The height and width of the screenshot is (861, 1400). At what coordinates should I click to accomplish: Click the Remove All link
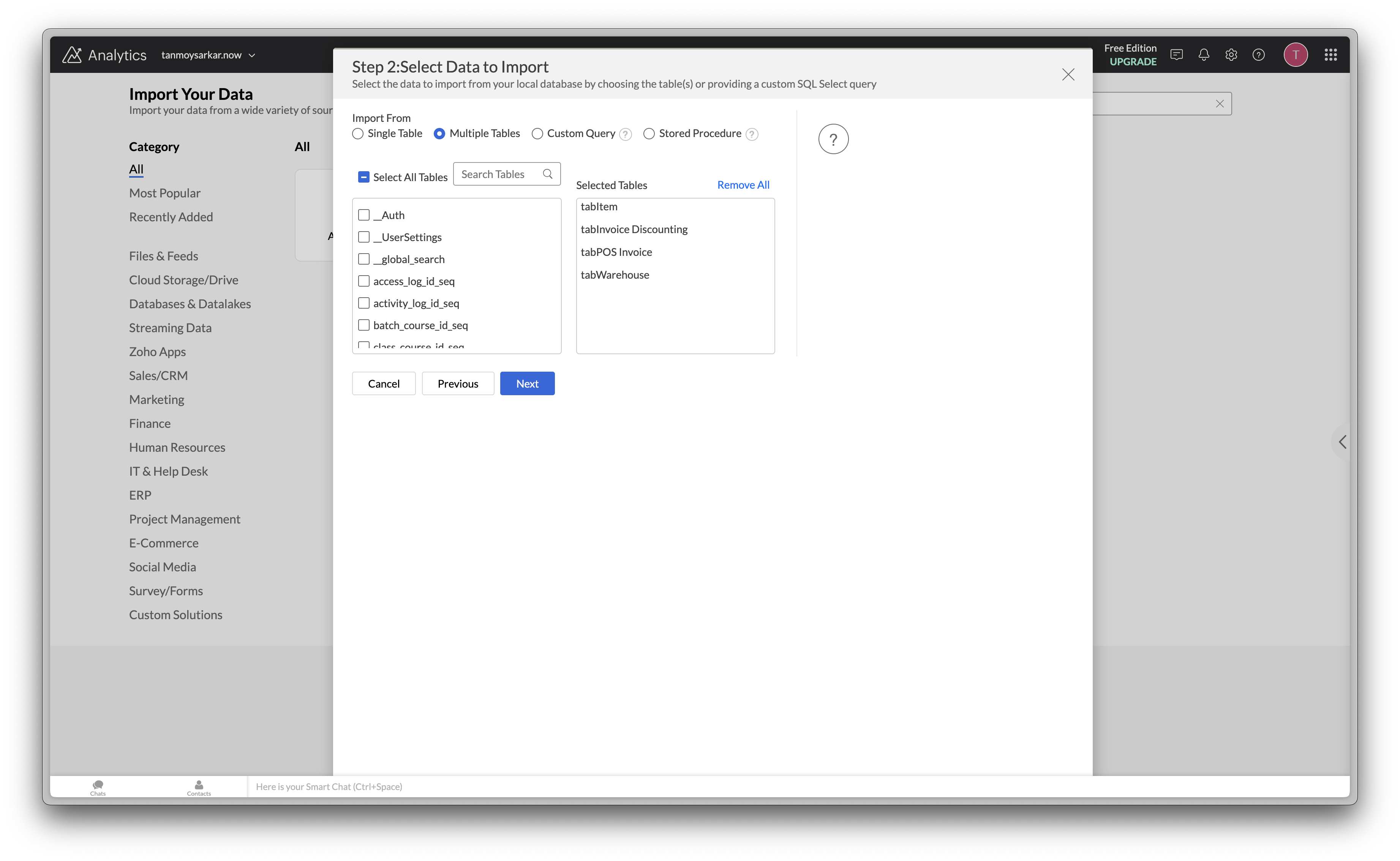(x=743, y=185)
